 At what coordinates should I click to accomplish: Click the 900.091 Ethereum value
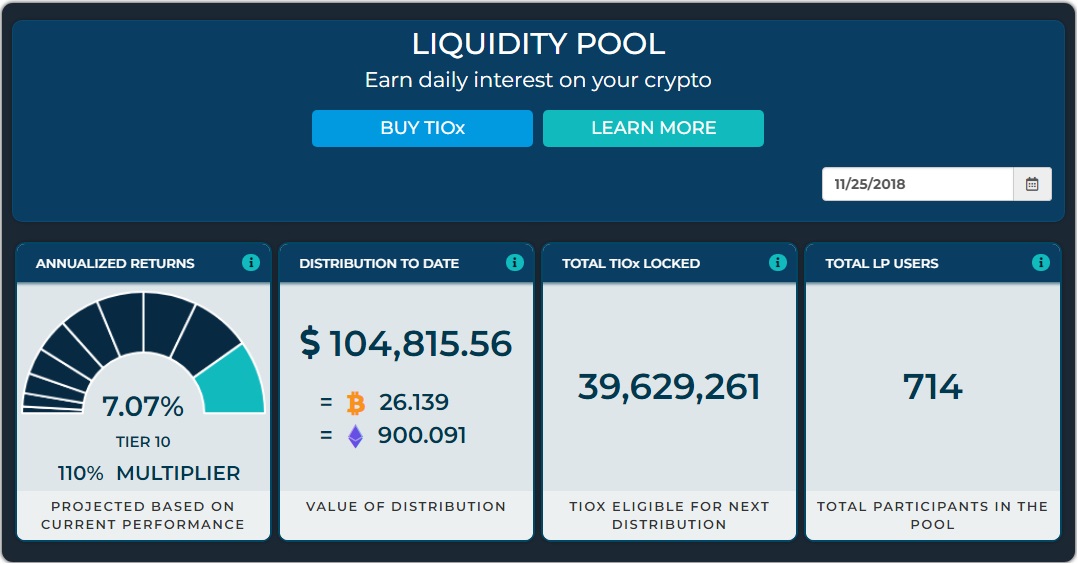coord(422,436)
